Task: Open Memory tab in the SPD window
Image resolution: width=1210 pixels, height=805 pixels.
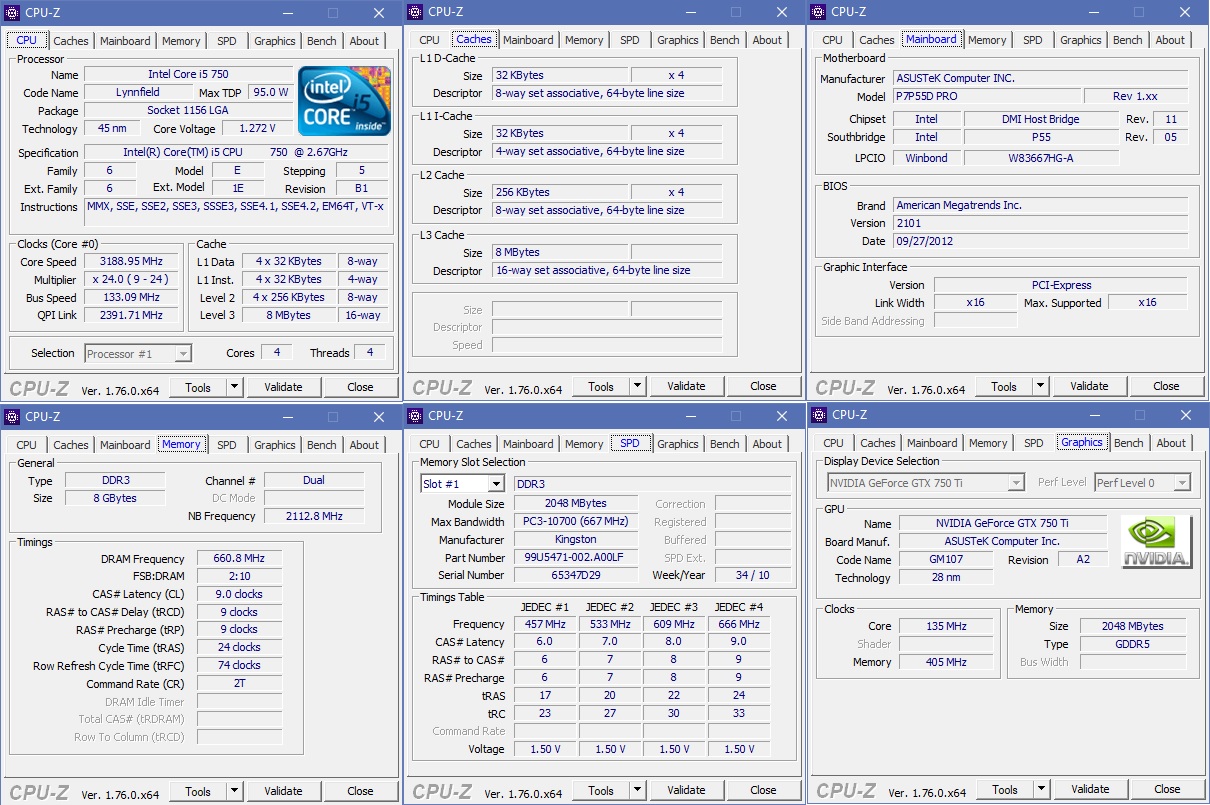Action: tap(584, 444)
